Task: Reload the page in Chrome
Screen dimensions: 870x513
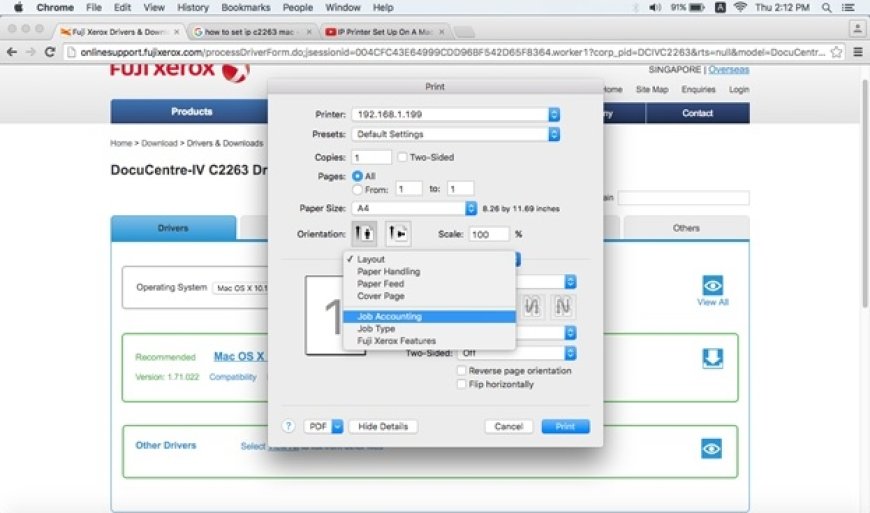Action: 49,52
